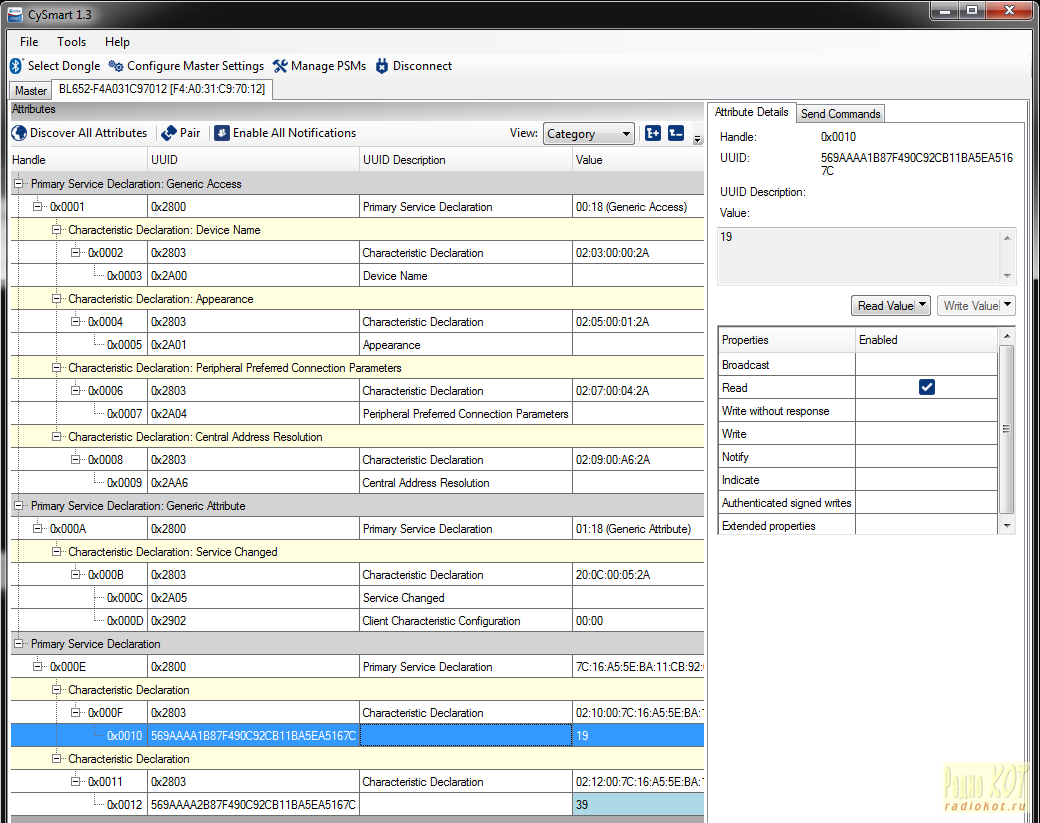Collapse the handle 0x0001 tree node
This screenshot has width=1040, height=823.
[38, 206]
